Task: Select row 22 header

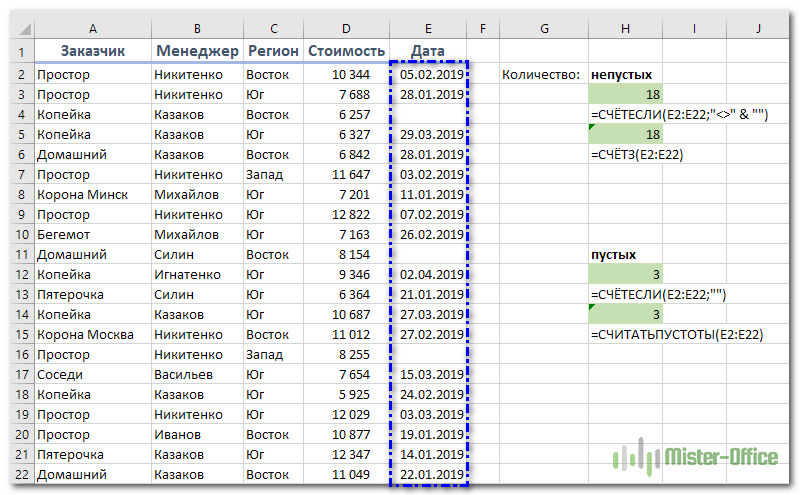Action: [22, 474]
